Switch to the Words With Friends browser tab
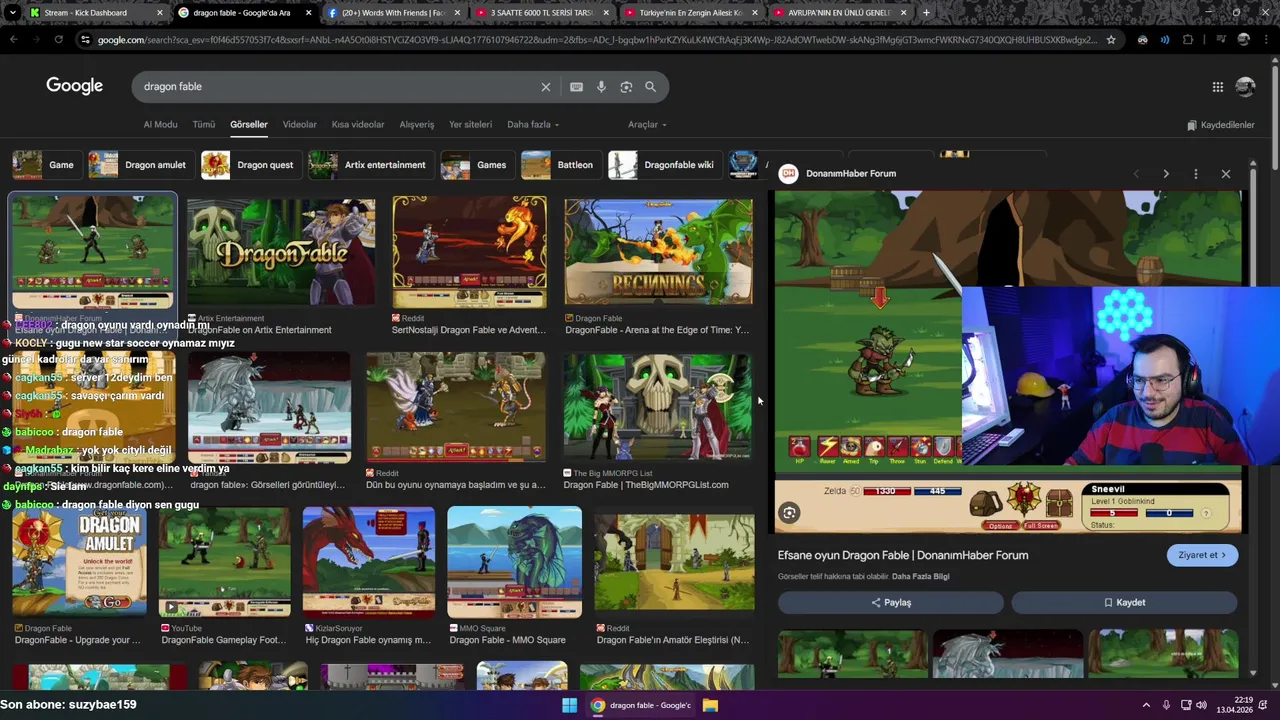Image resolution: width=1280 pixels, height=720 pixels. [x=392, y=13]
